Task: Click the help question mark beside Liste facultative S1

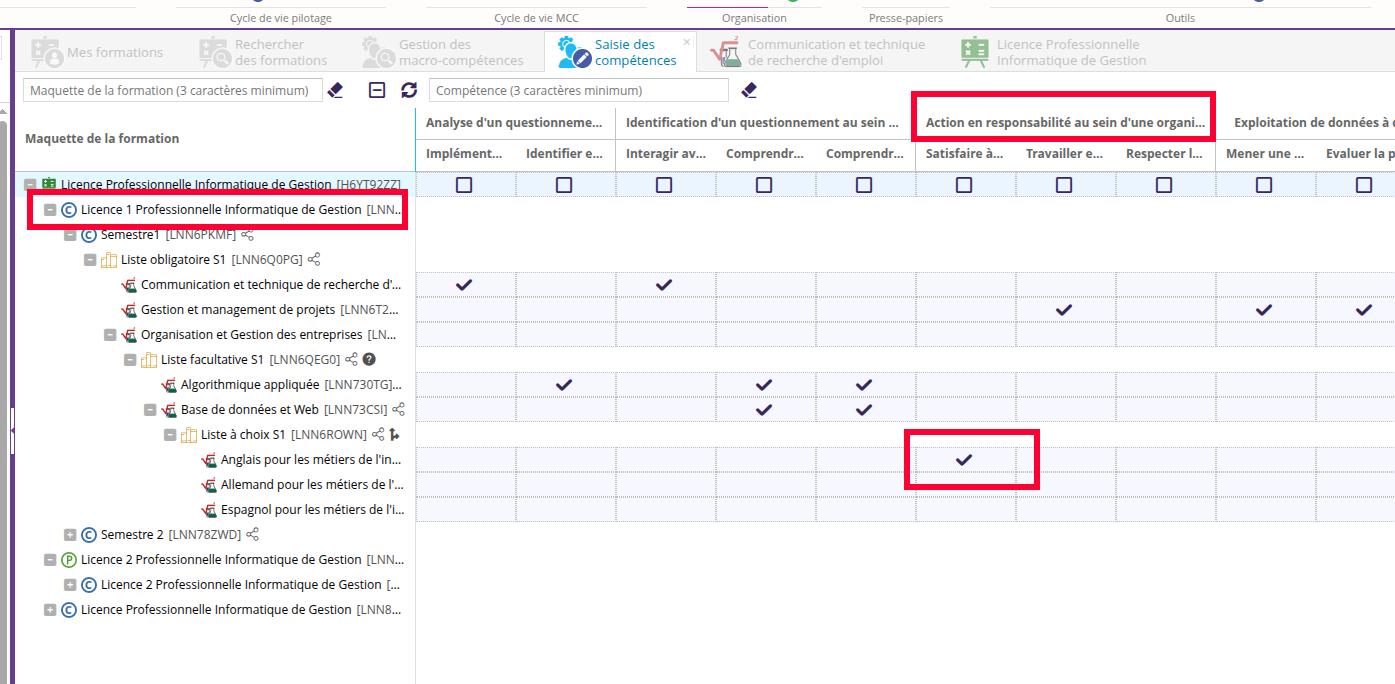Action: 369,360
